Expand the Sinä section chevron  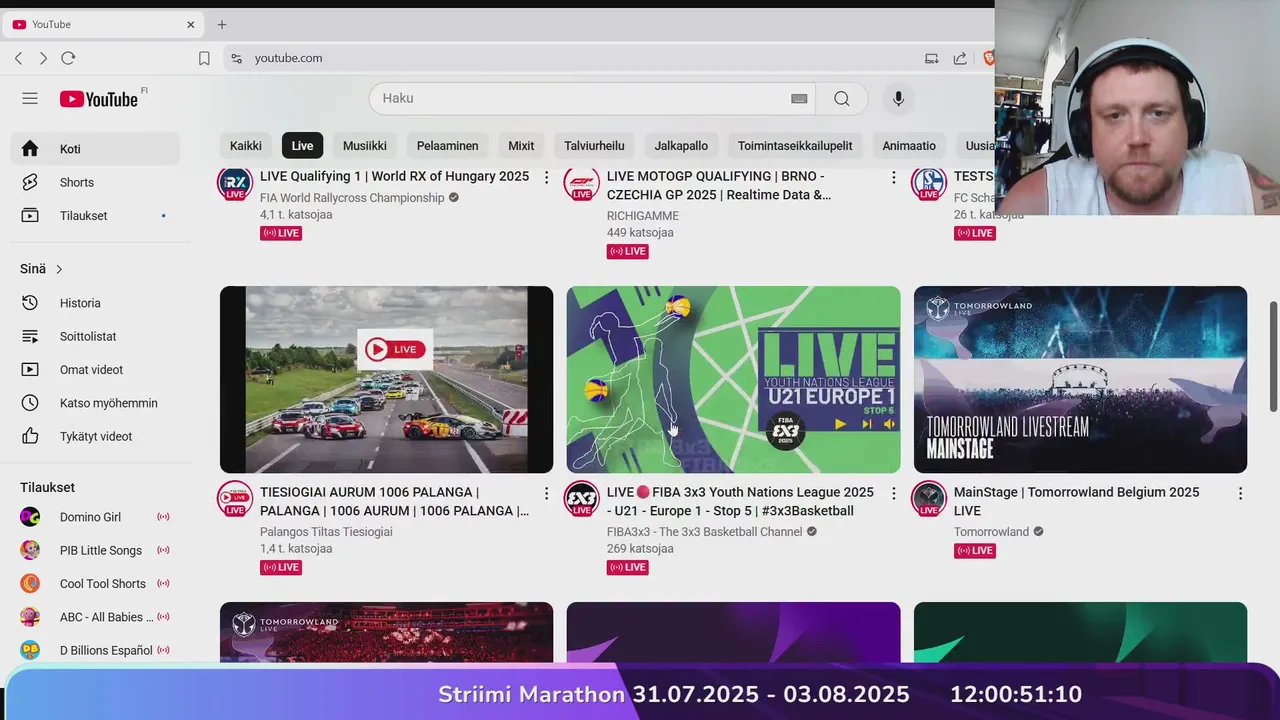click(x=59, y=269)
